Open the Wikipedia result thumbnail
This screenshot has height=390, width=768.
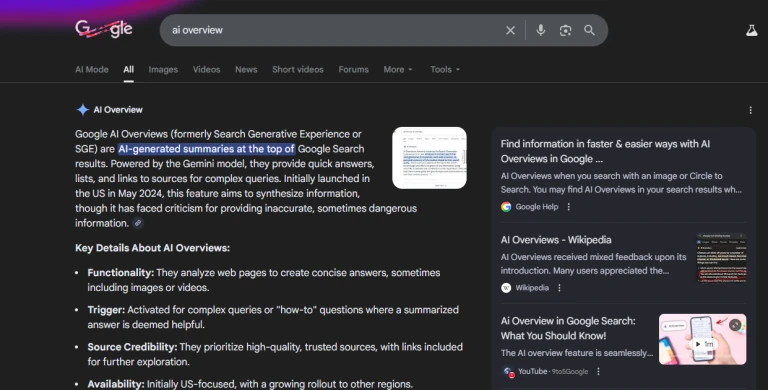(x=721, y=258)
